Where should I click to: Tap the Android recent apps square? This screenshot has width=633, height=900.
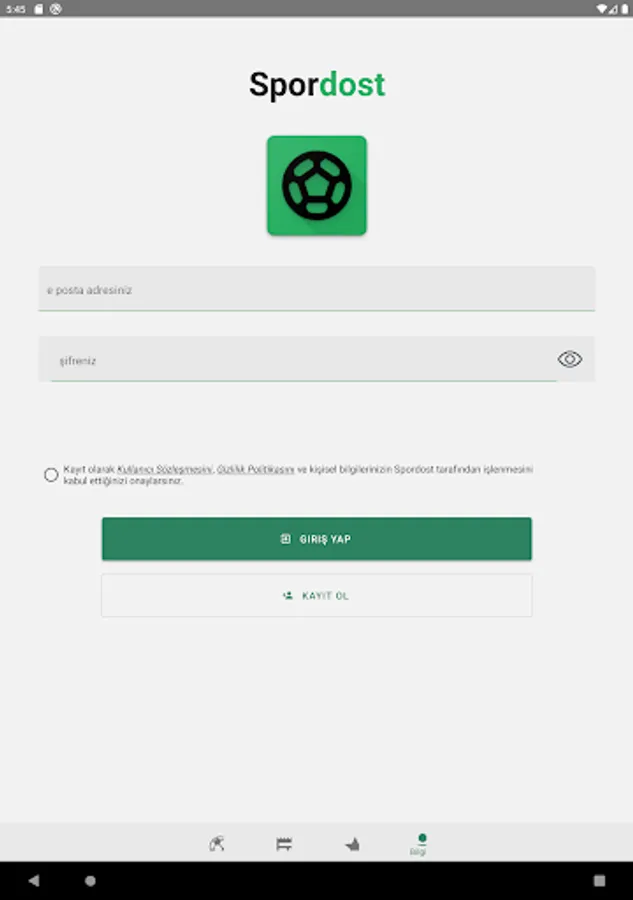click(599, 880)
